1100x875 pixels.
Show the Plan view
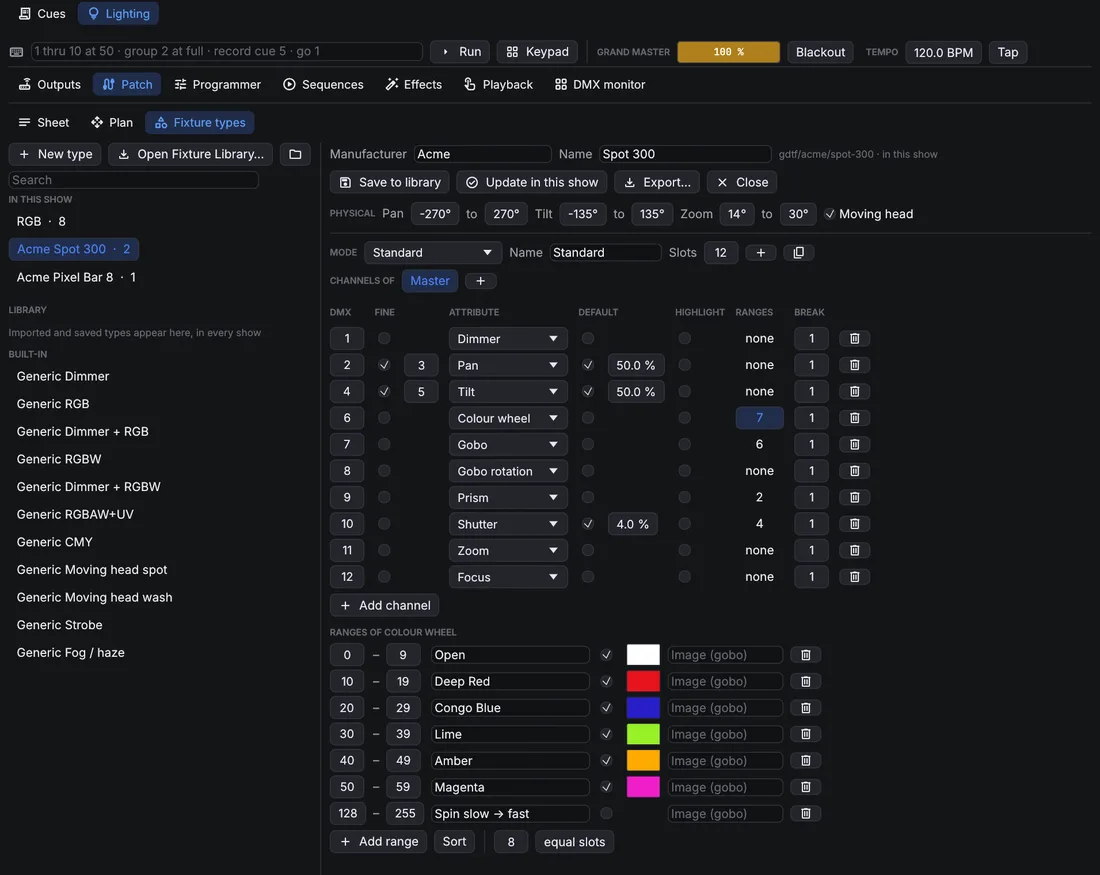[x=112, y=122]
